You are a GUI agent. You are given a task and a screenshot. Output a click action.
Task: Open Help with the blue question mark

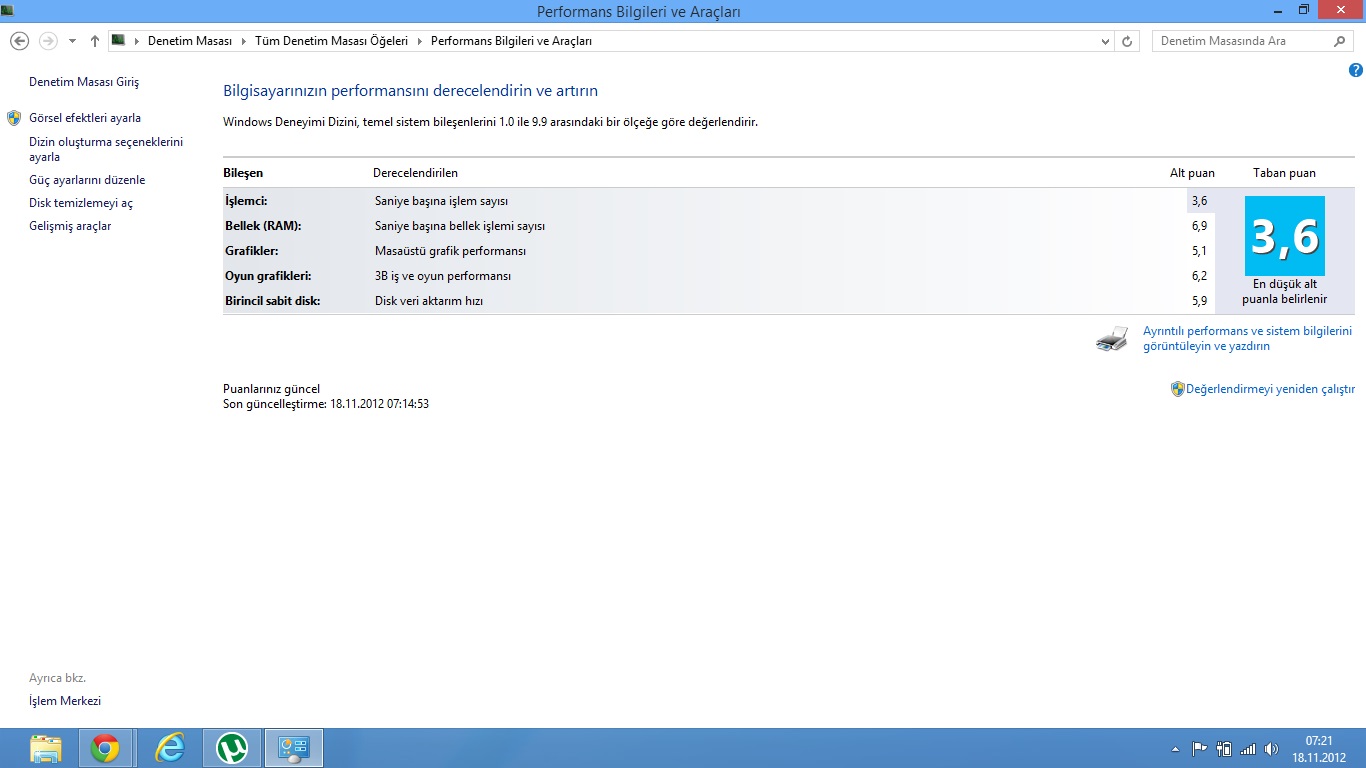click(x=1356, y=70)
